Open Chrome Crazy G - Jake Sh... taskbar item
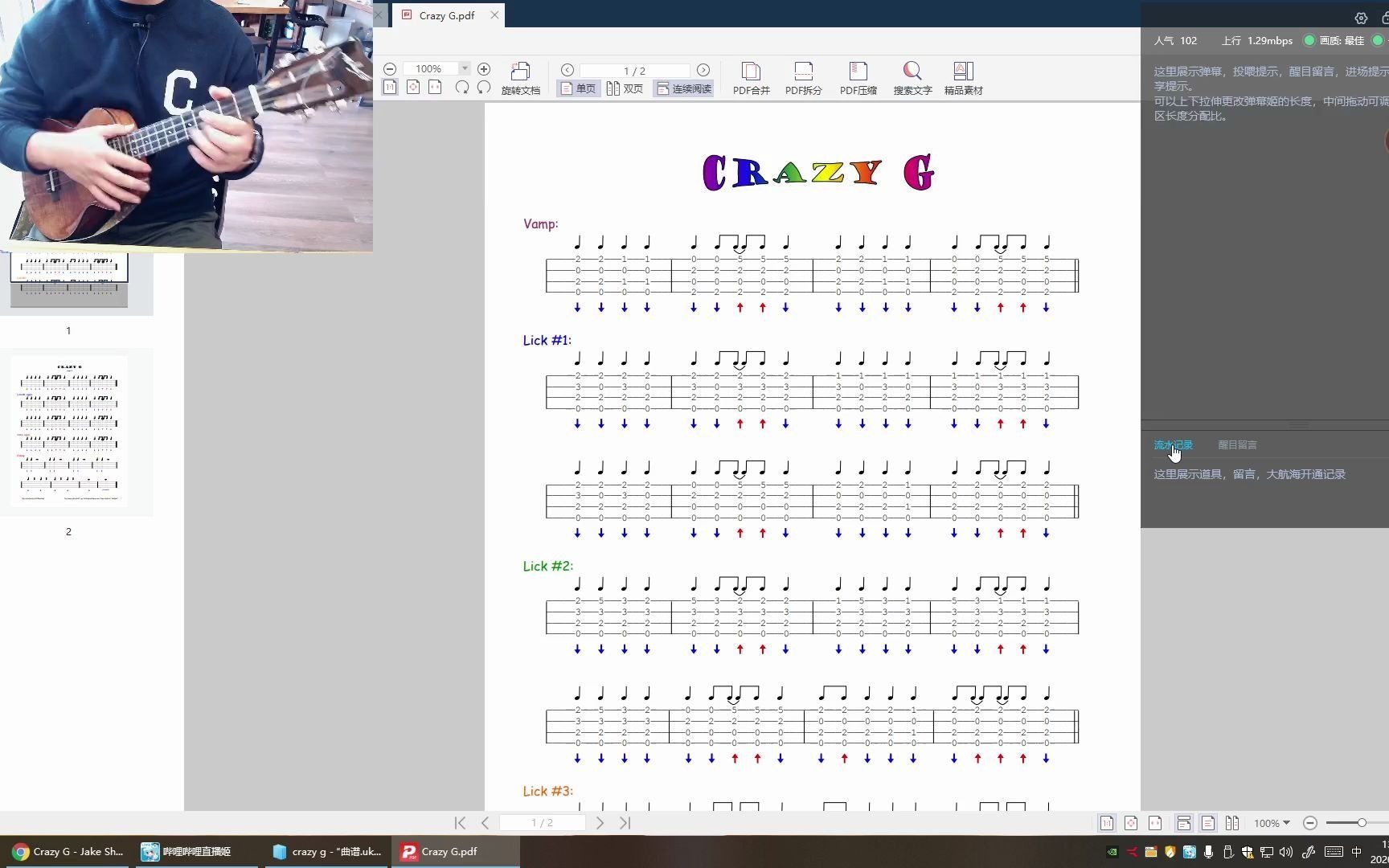 [68, 852]
